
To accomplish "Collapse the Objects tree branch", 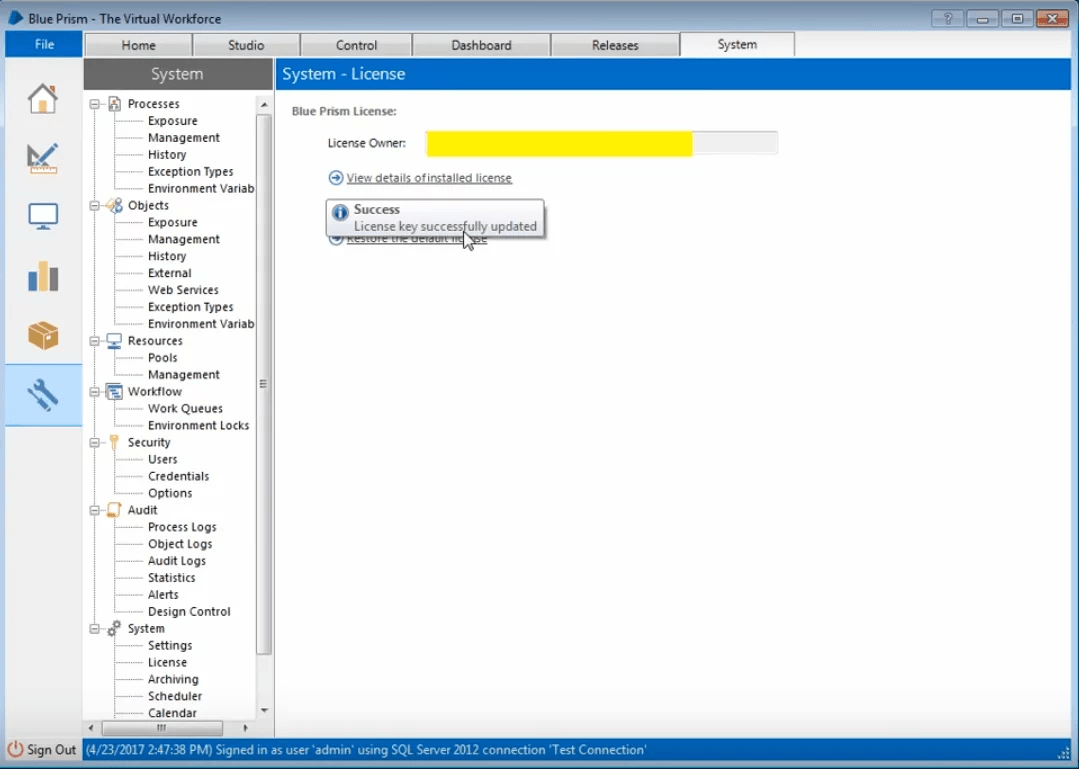I will point(95,205).
